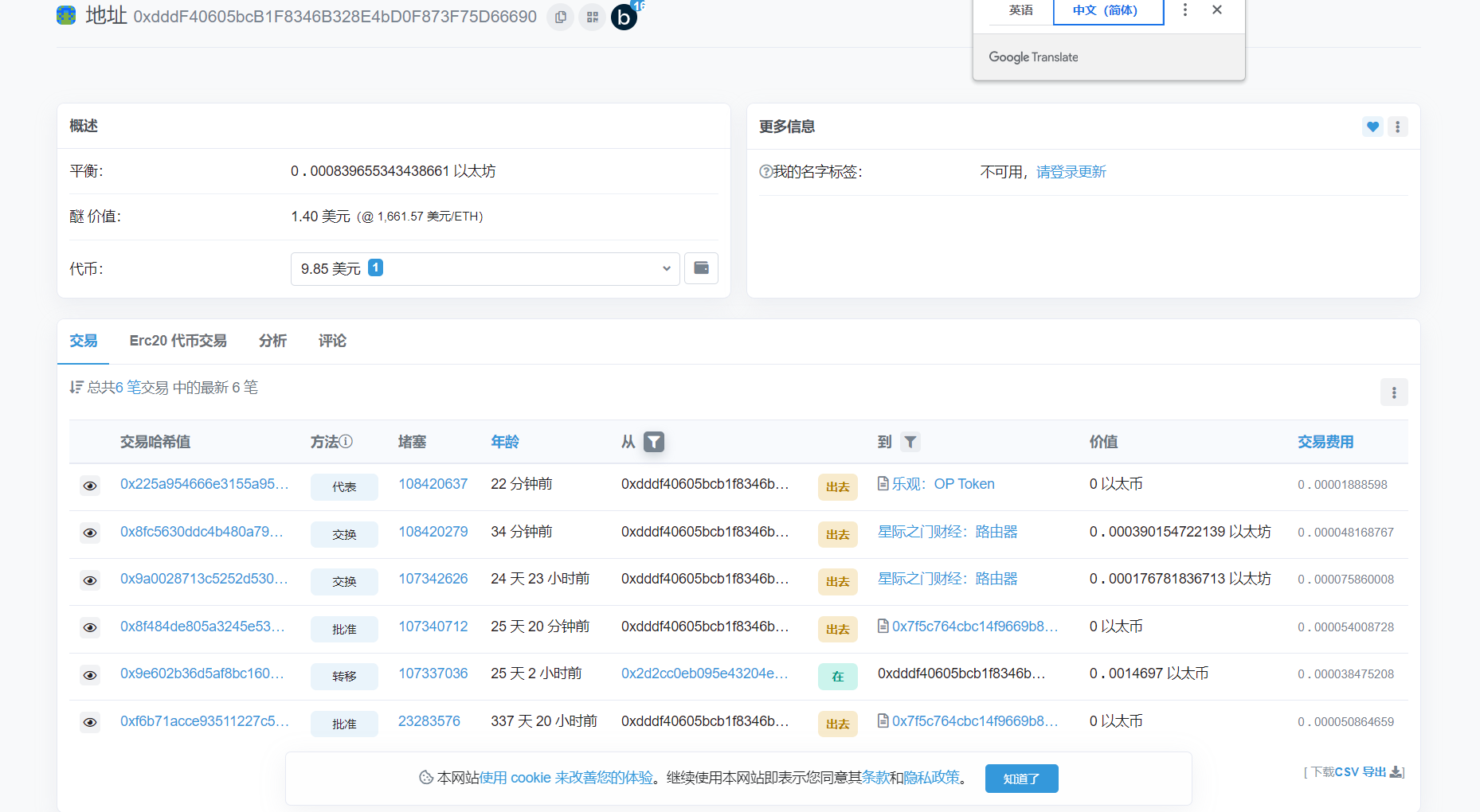Viewport: 1480px width, 812px height.
Task: Click contract icon in block 23283576 row
Action: [883, 720]
